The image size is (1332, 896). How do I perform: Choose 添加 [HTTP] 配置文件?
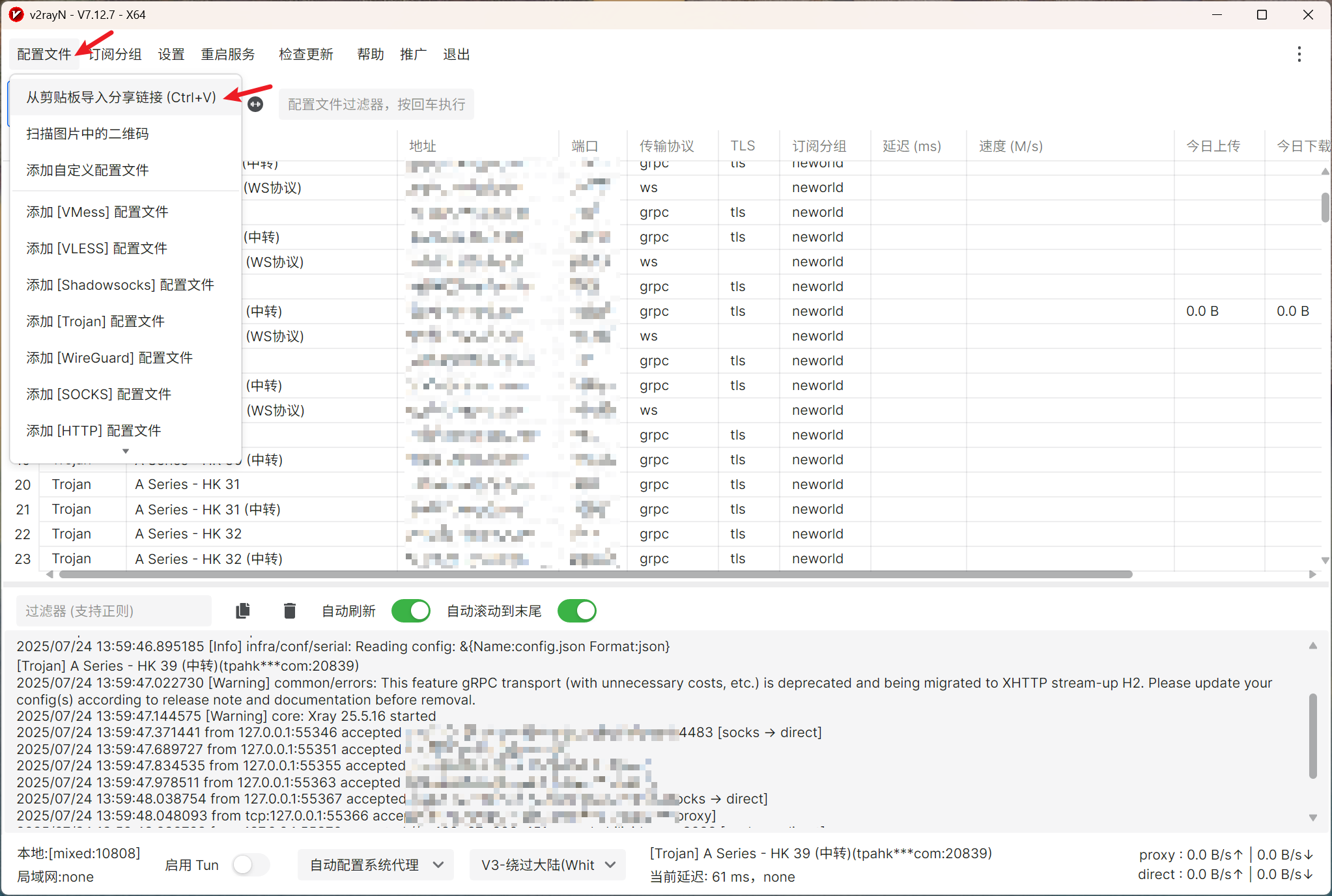pyautogui.click(x=126, y=430)
